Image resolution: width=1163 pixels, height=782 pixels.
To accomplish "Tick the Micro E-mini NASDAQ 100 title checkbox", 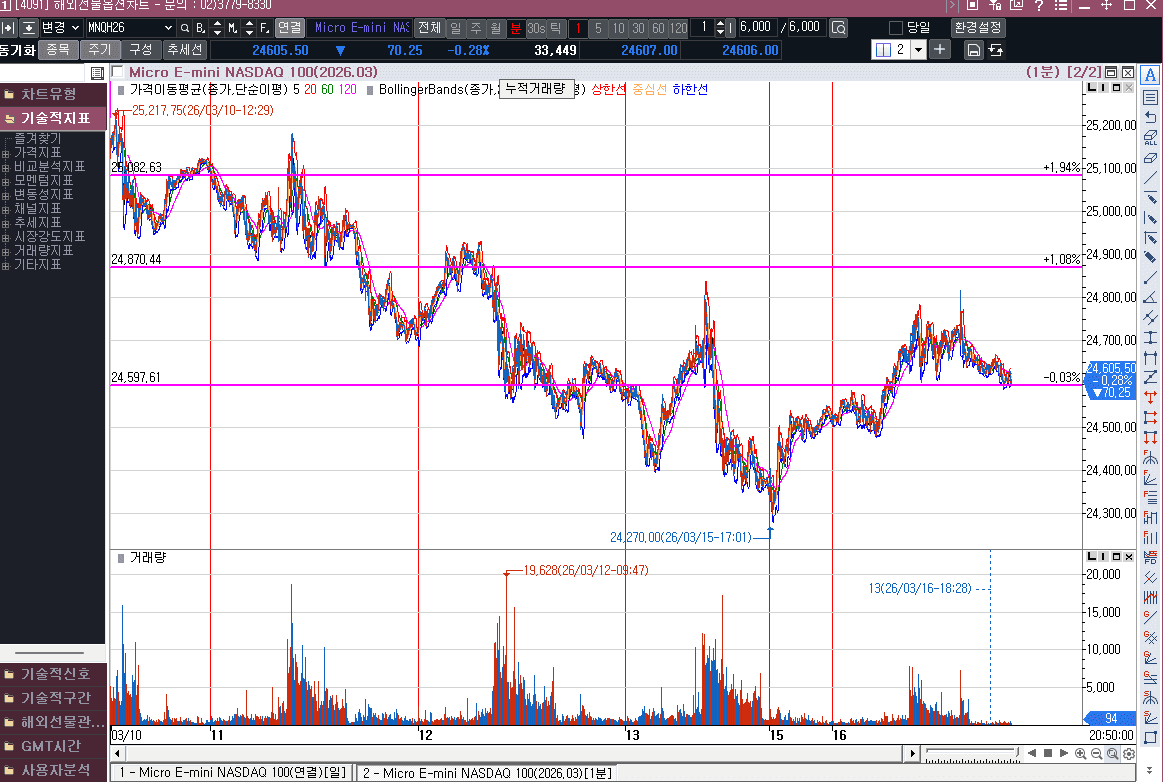I will pyautogui.click(x=118, y=72).
